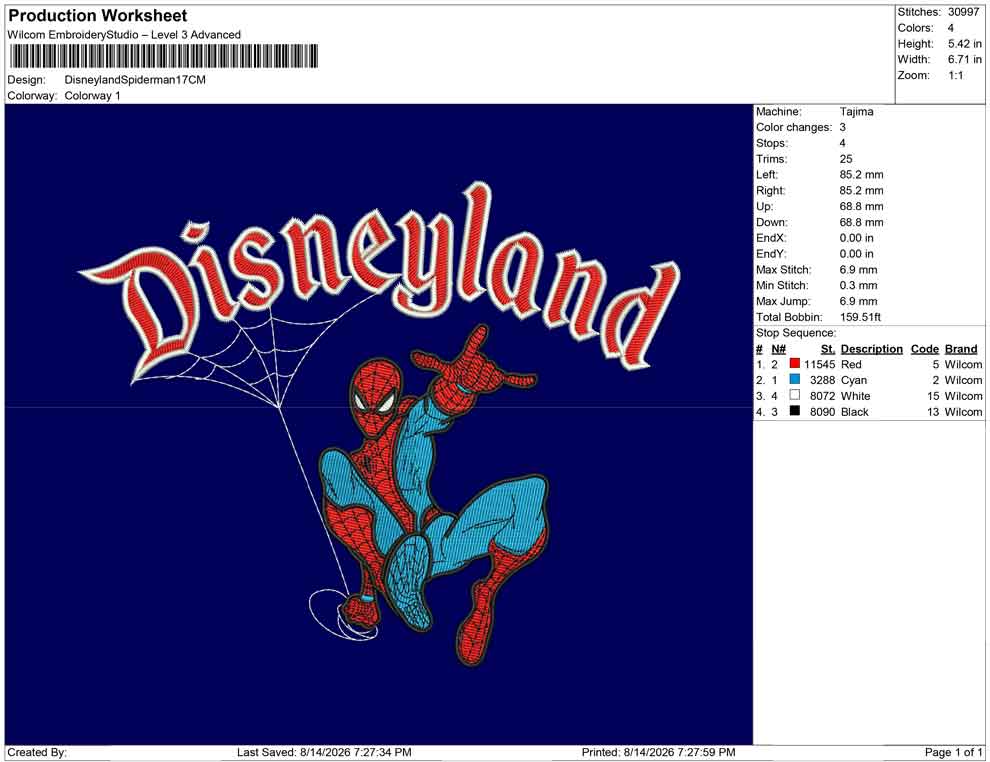Click the Trims value 25

click(846, 159)
